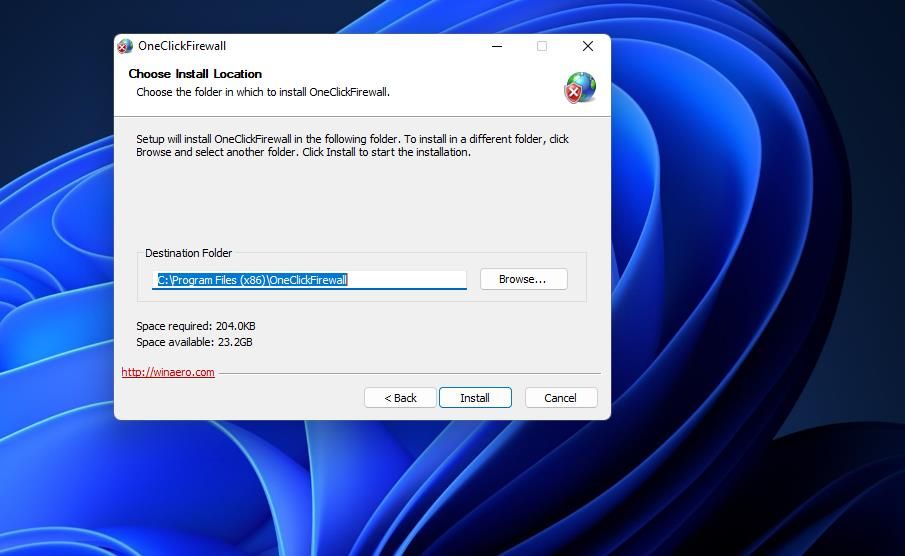Screen dimensions: 905x556
Task: Click the 'OneClickFirewall' window title text
Action: point(182,46)
